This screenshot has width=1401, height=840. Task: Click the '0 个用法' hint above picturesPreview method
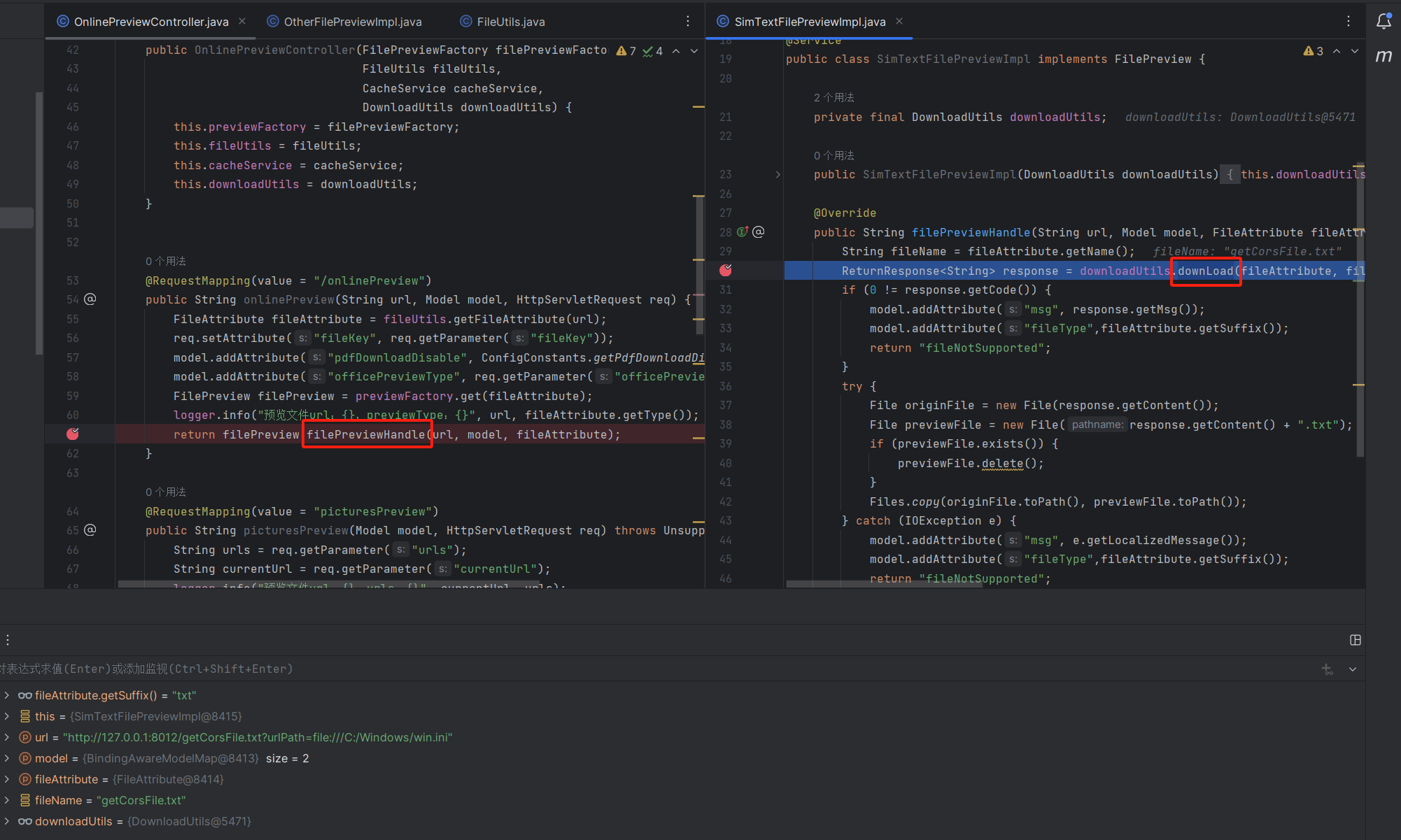pos(166,492)
